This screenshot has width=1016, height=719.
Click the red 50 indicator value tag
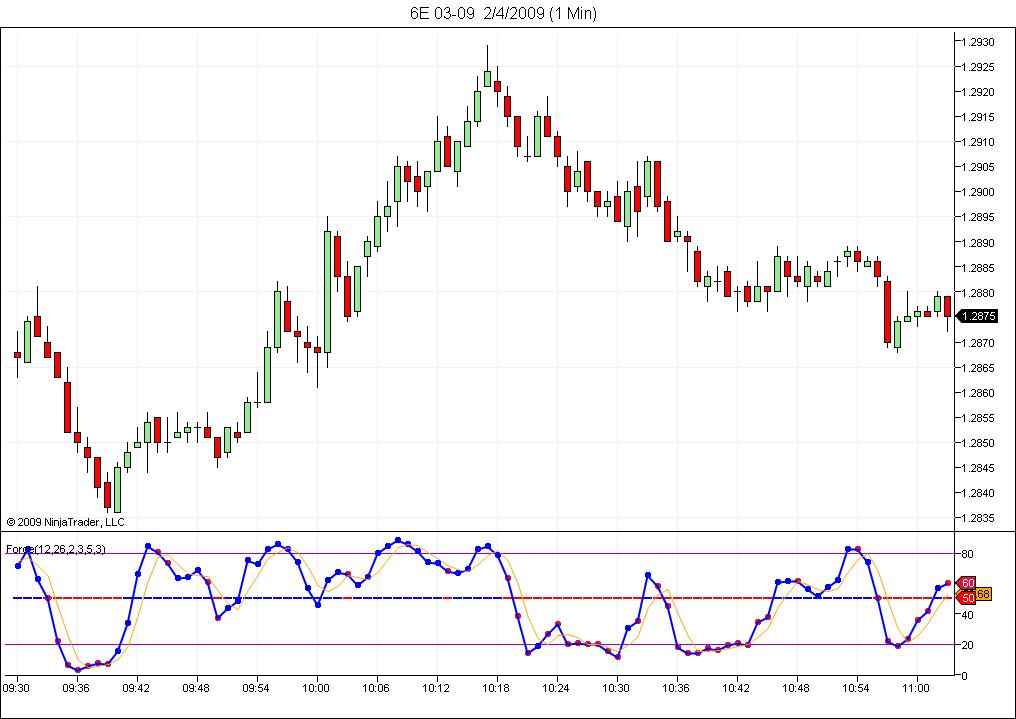click(966, 598)
